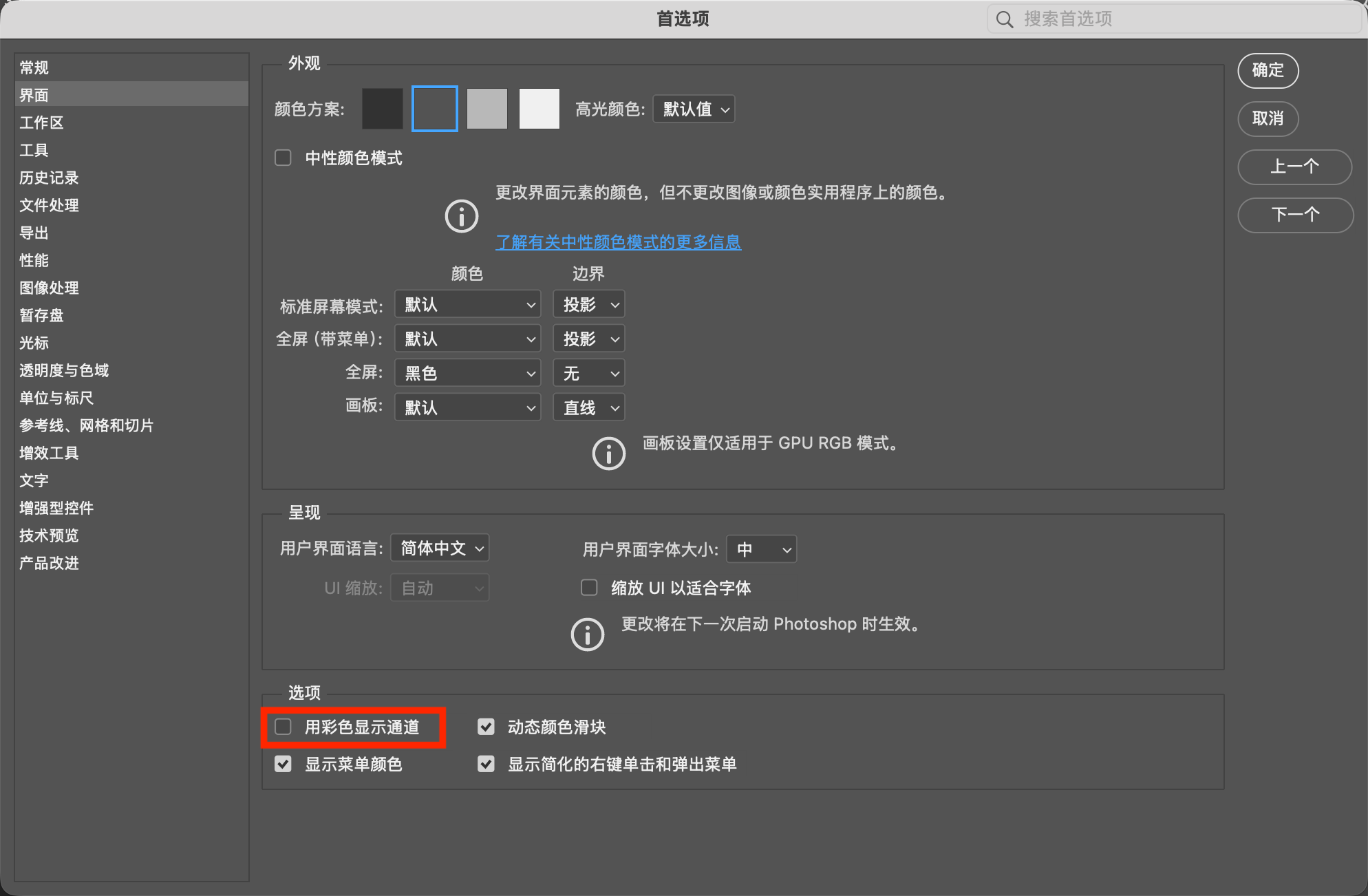This screenshot has width=1368, height=896.
Task: Open 用户界面语言 简体中文 dropdown
Action: [440, 548]
